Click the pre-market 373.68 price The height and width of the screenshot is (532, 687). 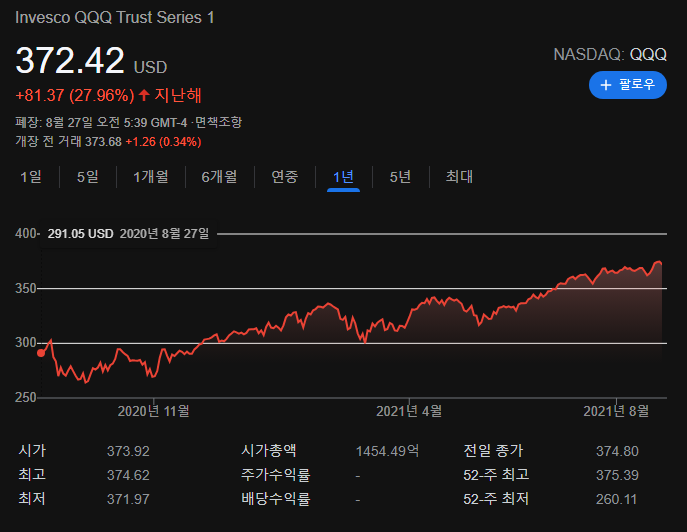(x=103, y=142)
